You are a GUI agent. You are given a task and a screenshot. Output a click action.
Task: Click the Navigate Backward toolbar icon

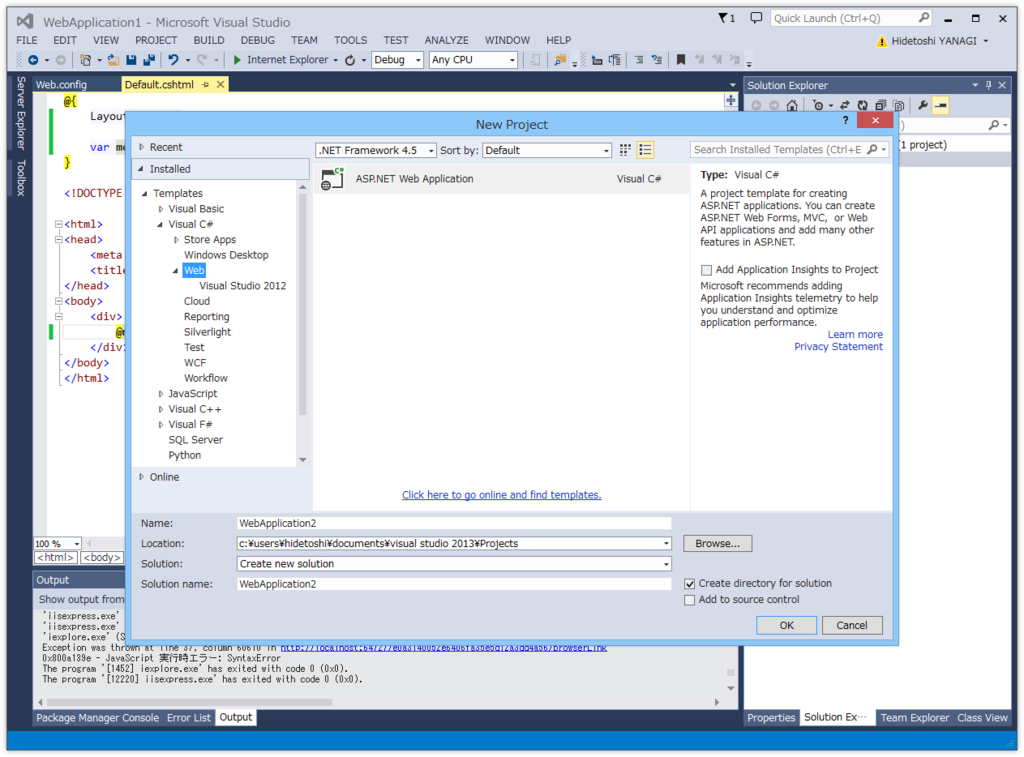[33, 59]
